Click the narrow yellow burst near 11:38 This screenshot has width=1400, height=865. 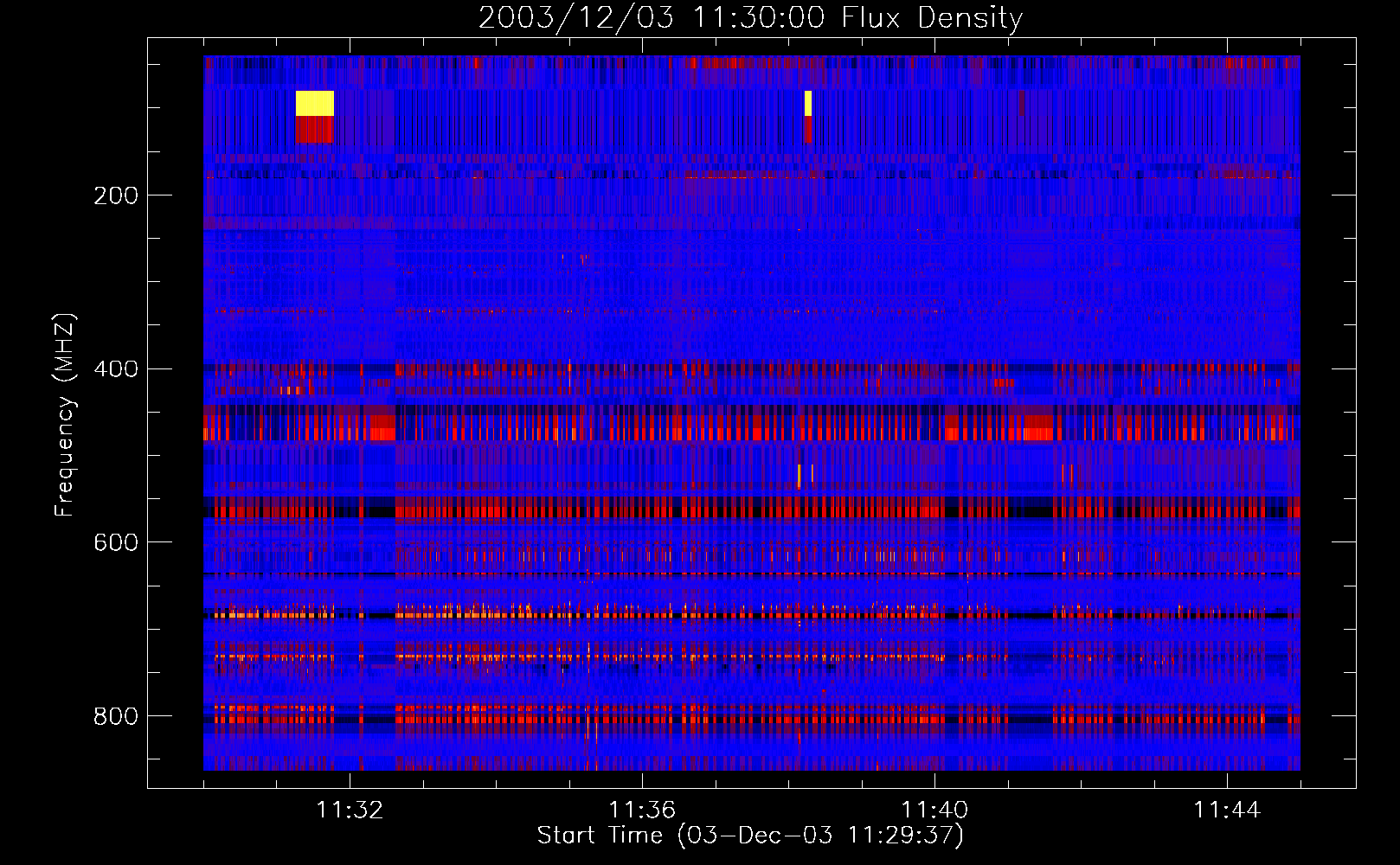point(808,103)
